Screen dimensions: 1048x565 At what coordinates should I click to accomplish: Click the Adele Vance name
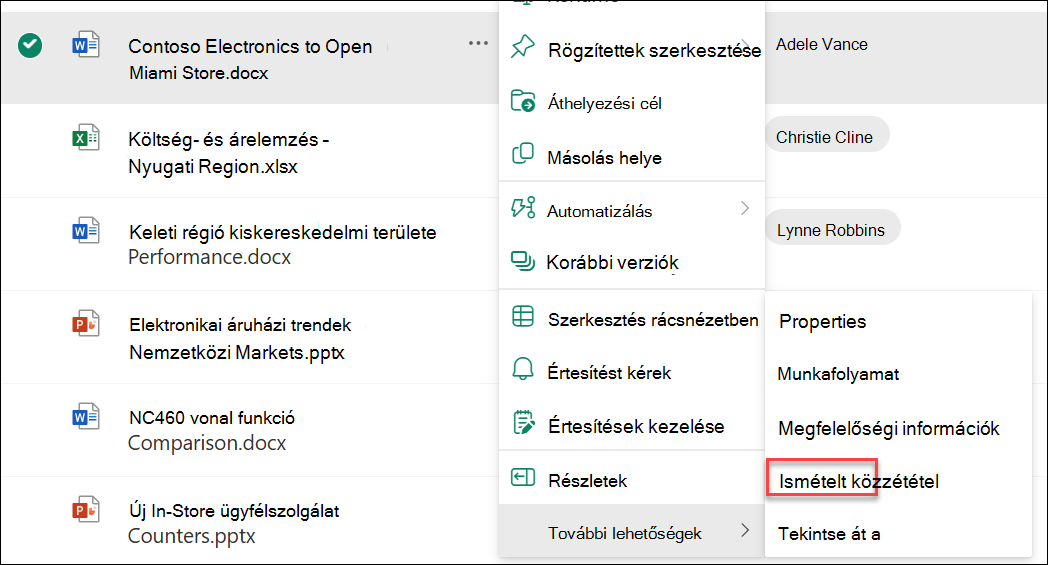click(x=821, y=44)
